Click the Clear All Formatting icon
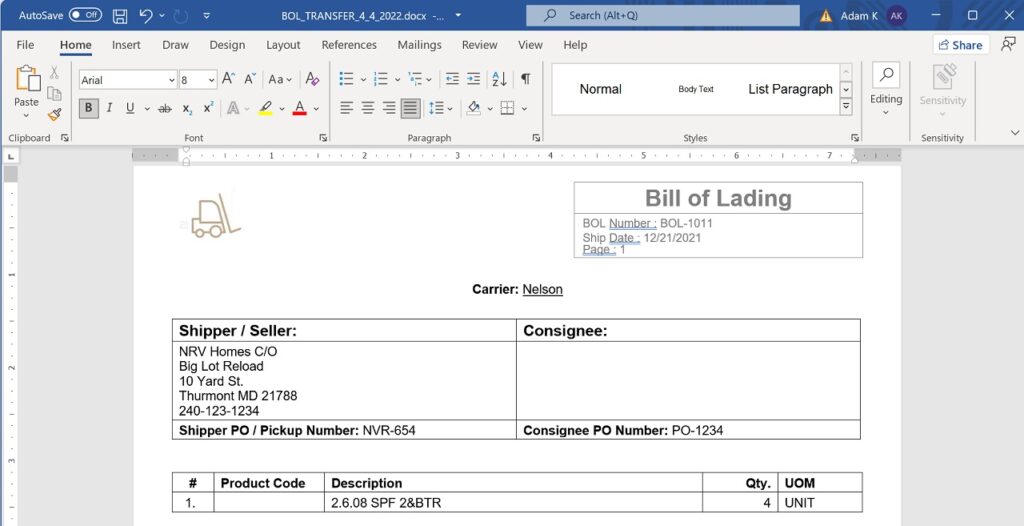The image size is (1024, 526). tap(312, 79)
